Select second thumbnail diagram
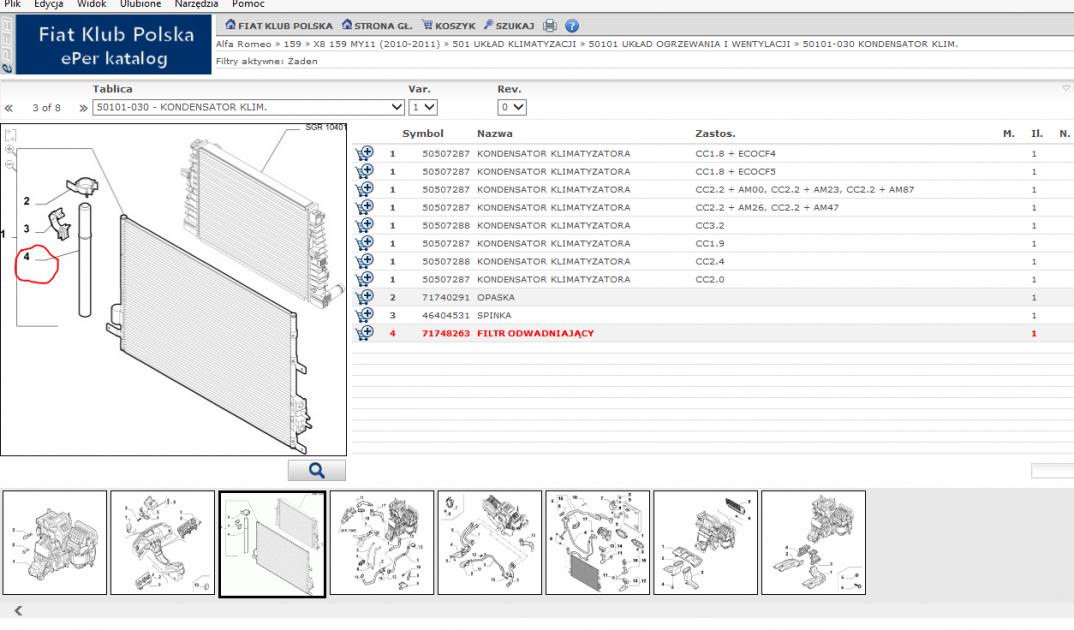 (162, 542)
